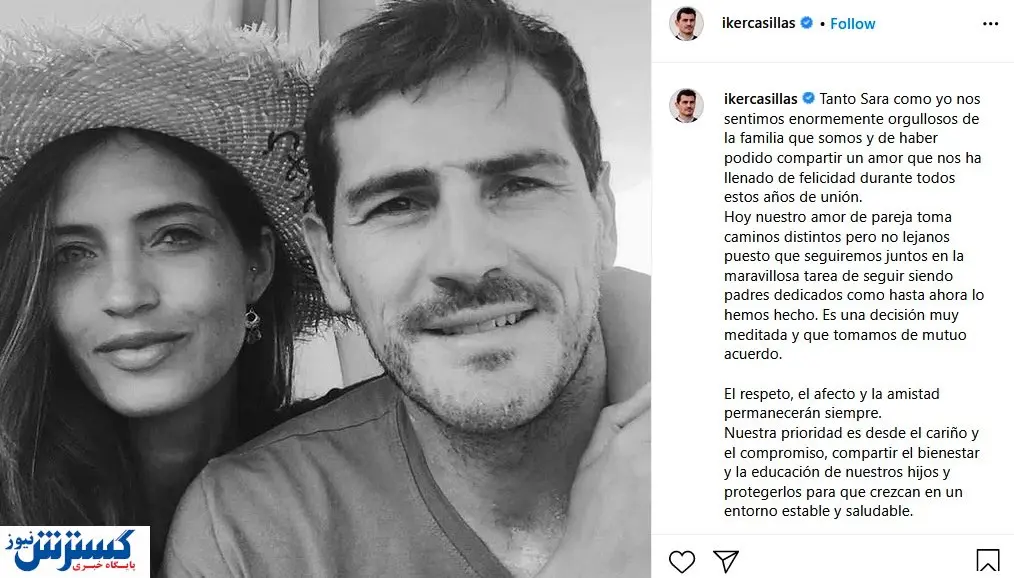Click the avatar beside the caption
Viewport: 1014px width, 578px height.
(686, 105)
